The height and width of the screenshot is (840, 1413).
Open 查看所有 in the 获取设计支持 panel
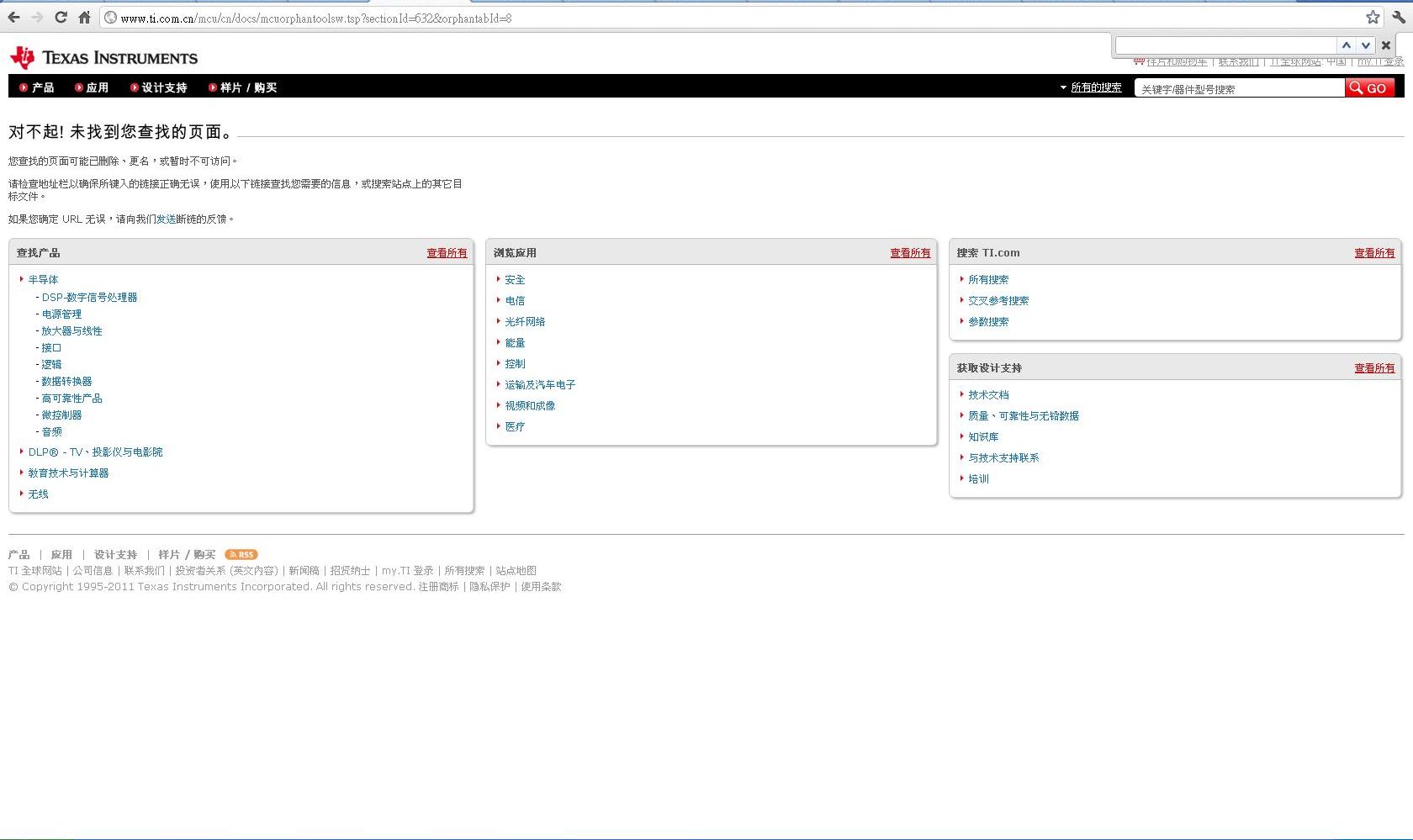[x=1374, y=368]
